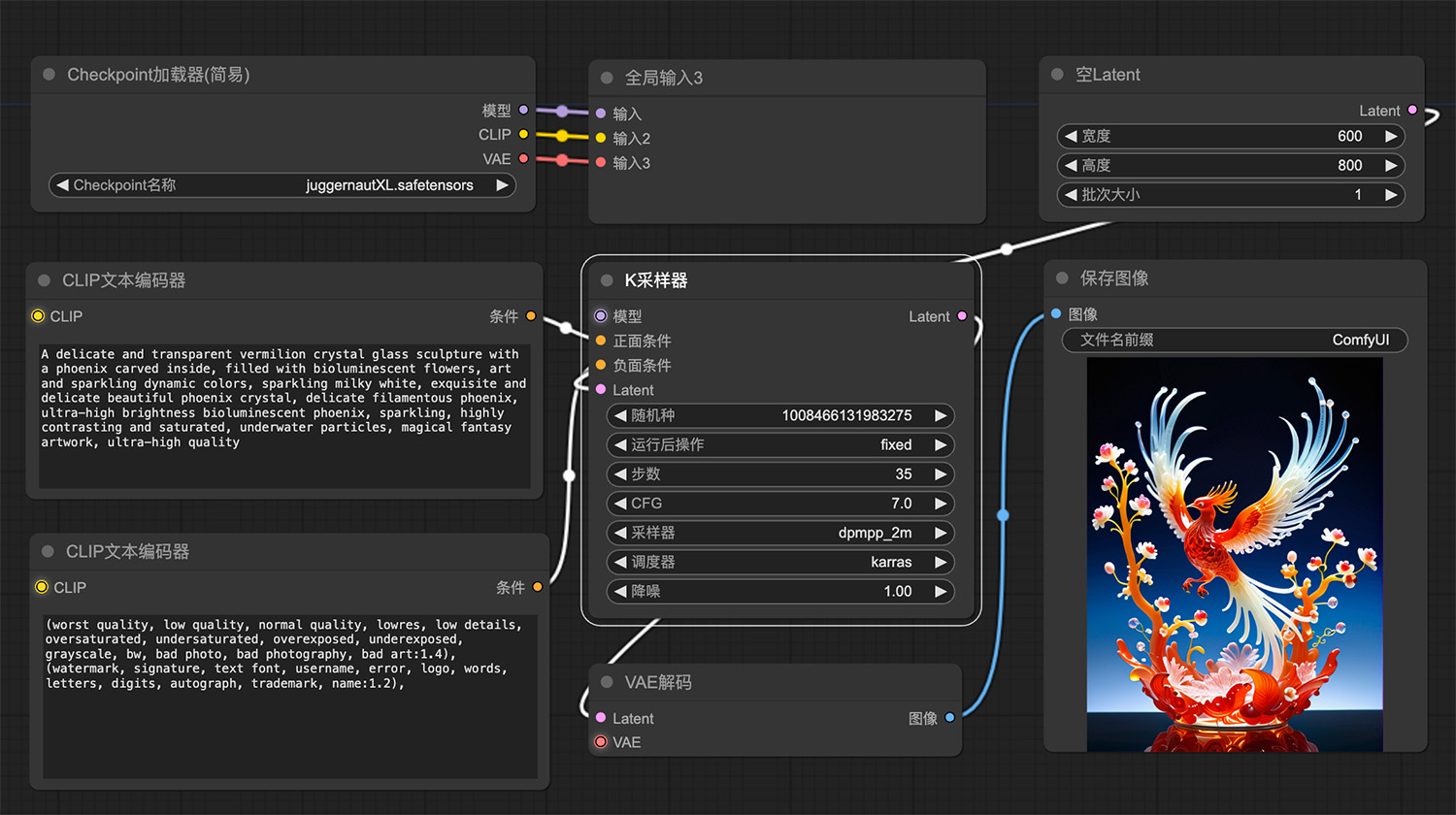1456x815 pixels.
Task: Open the juggernautXL.safetensors checkpoint dropdown
Action: 282,184
